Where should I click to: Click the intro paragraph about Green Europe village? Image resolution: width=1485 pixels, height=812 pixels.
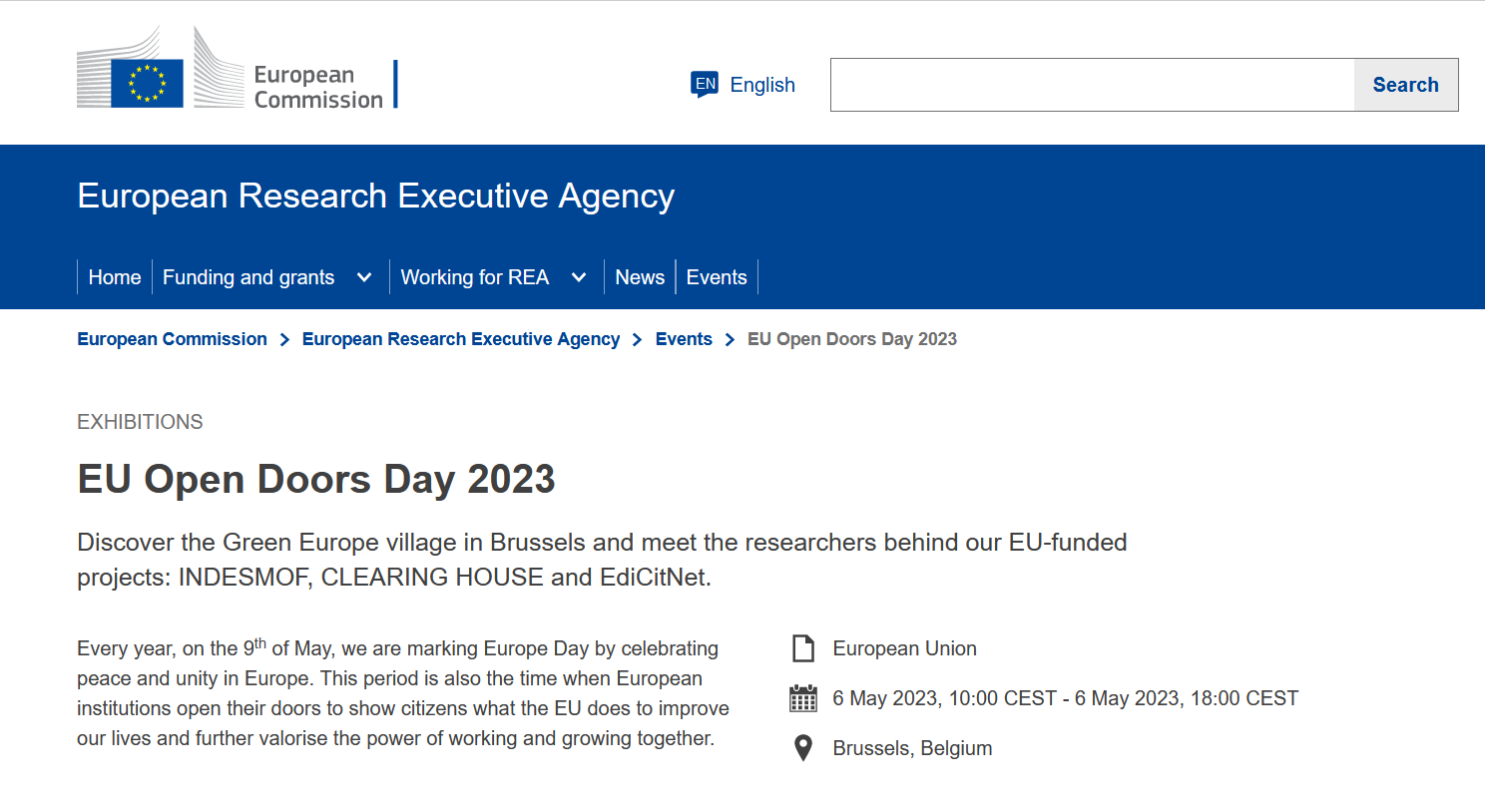pyautogui.click(x=602, y=560)
